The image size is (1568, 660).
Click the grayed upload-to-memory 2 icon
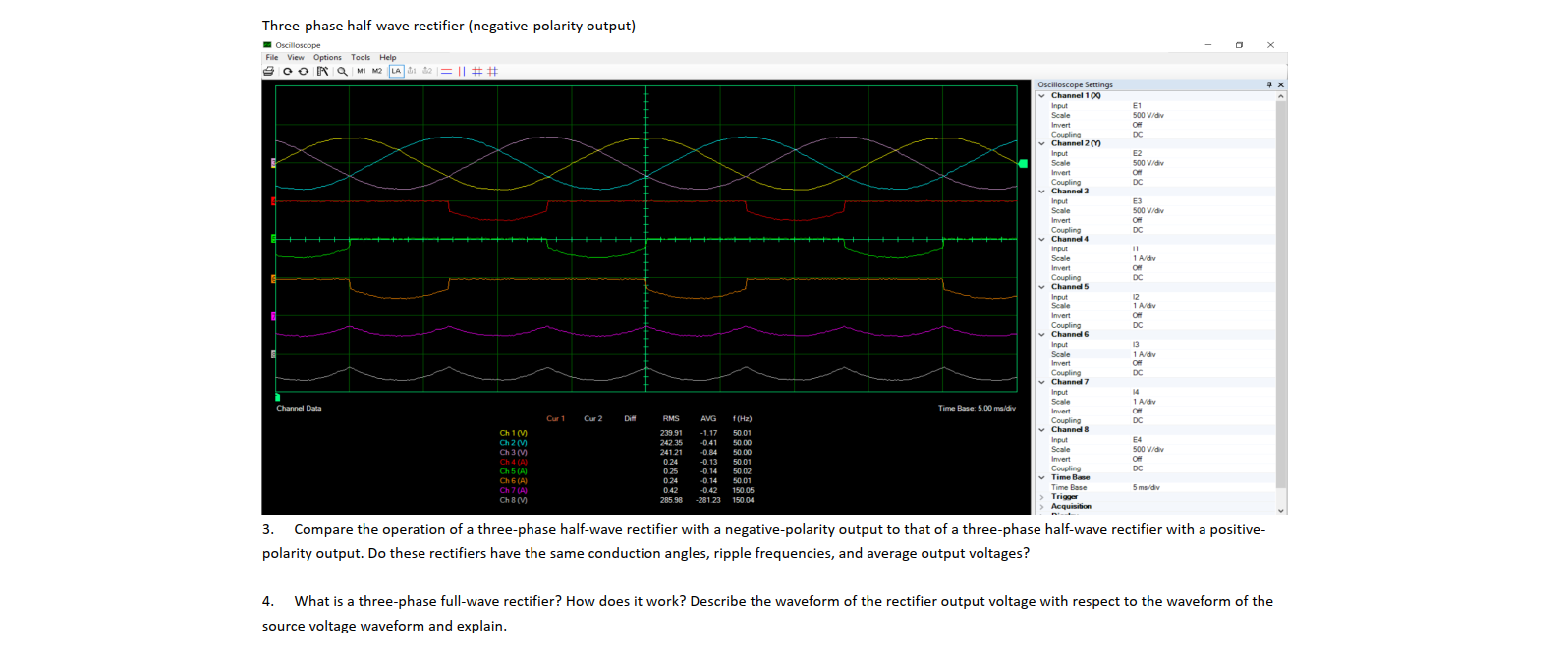pyautogui.click(x=428, y=71)
